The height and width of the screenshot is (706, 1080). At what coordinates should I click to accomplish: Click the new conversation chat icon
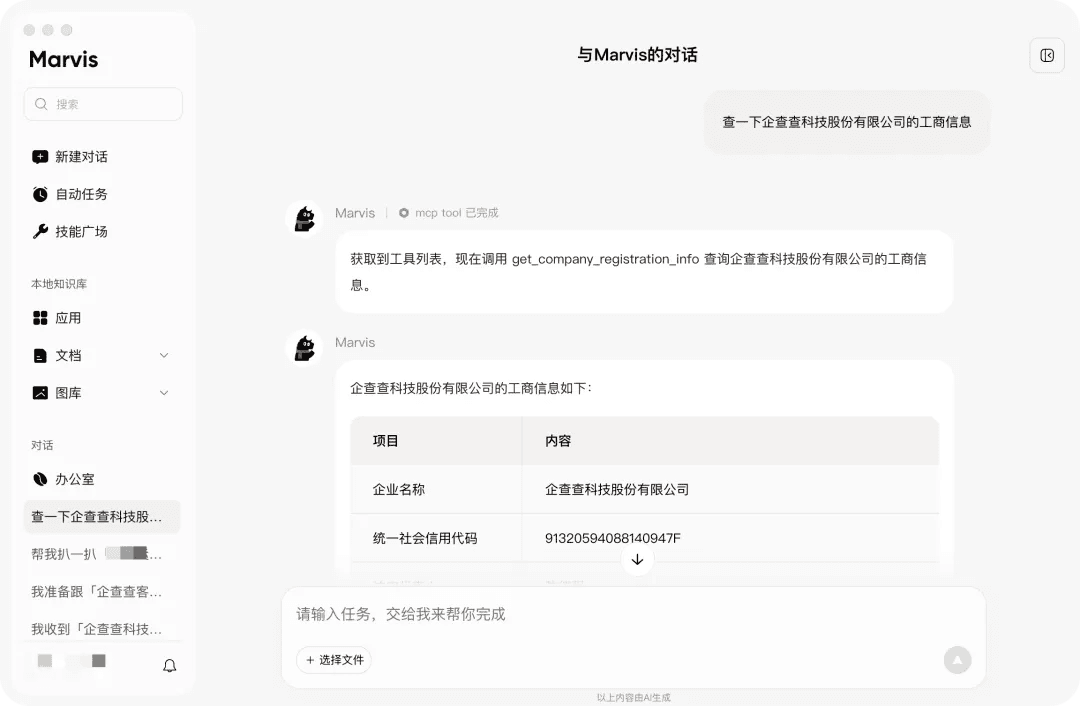point(40,157)
